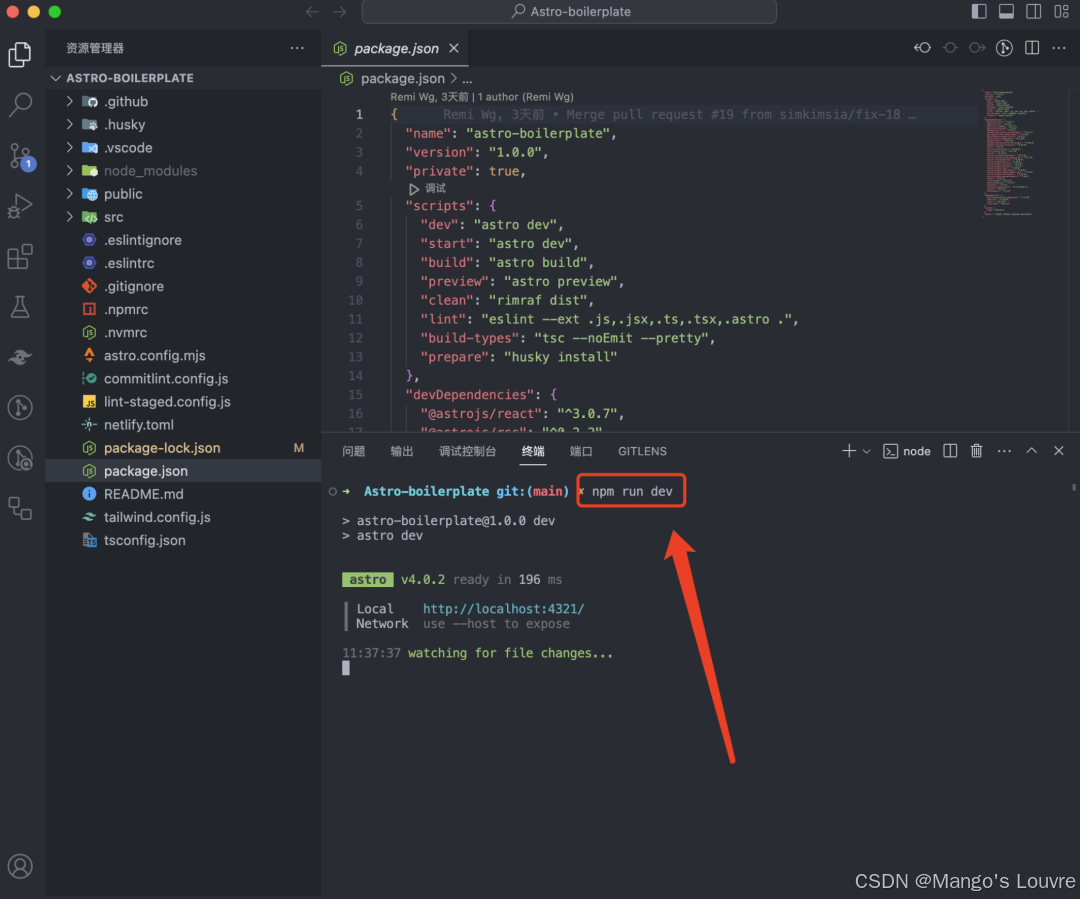Expand the src folder
The width and height of the screenshot is (1080, 899).
click(113, 217)
